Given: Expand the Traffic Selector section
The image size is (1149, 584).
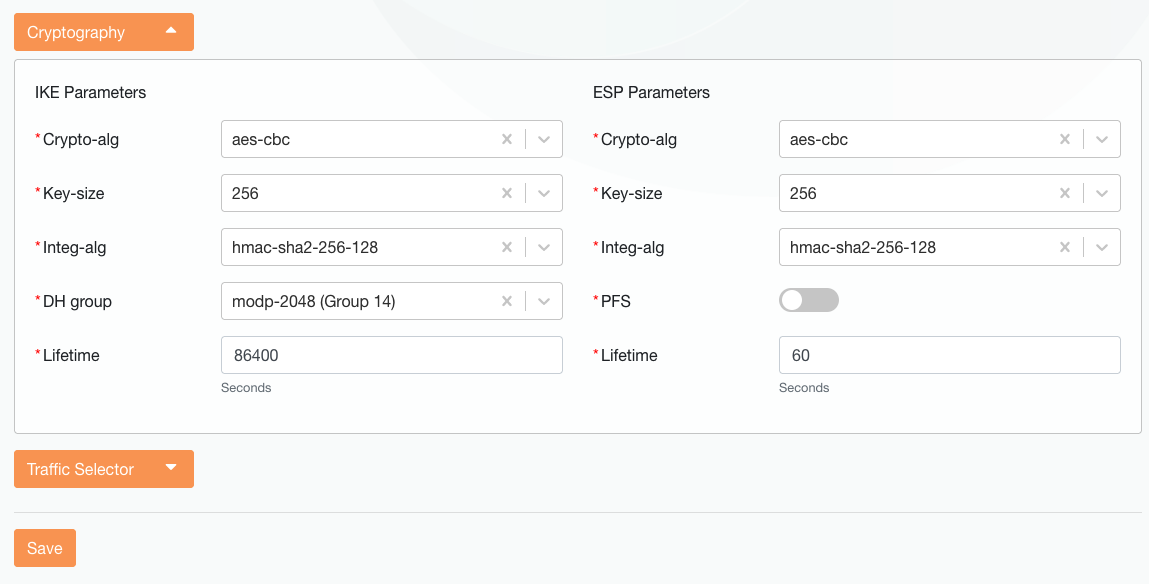Looking at the screenshot, I should click(103, 469).
